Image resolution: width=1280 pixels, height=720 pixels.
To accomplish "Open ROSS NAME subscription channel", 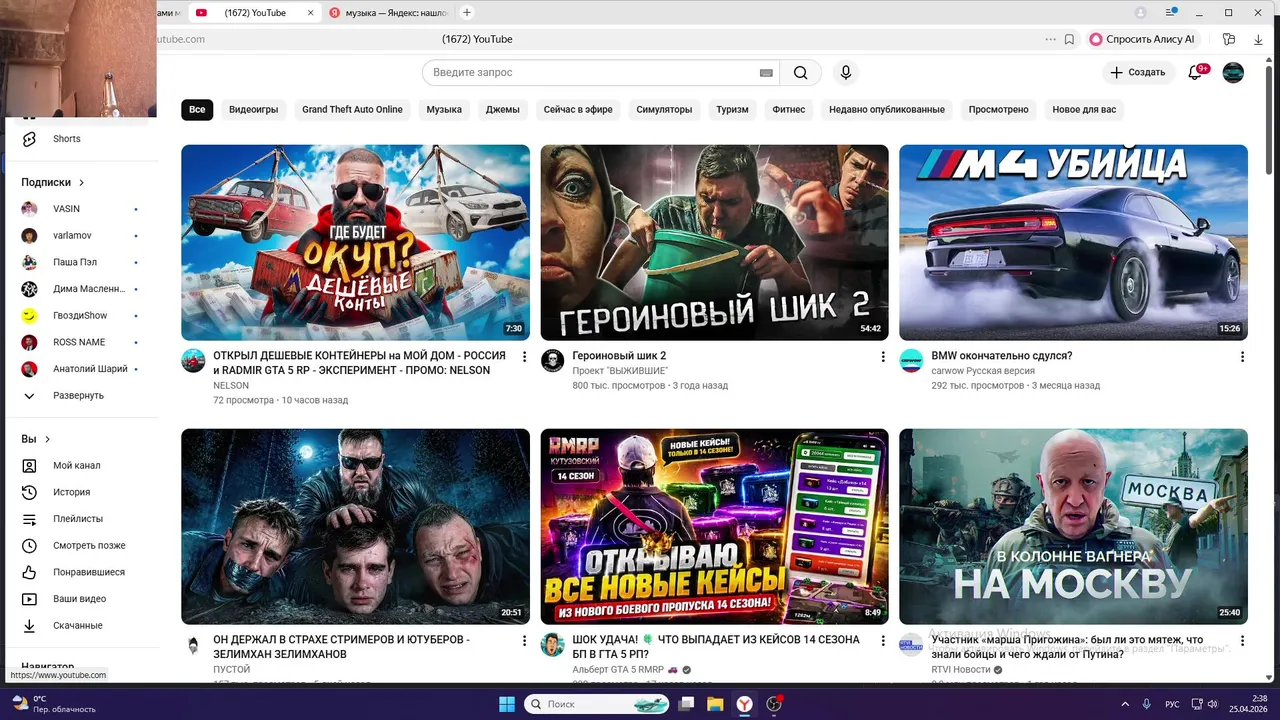I will (80, 342).
